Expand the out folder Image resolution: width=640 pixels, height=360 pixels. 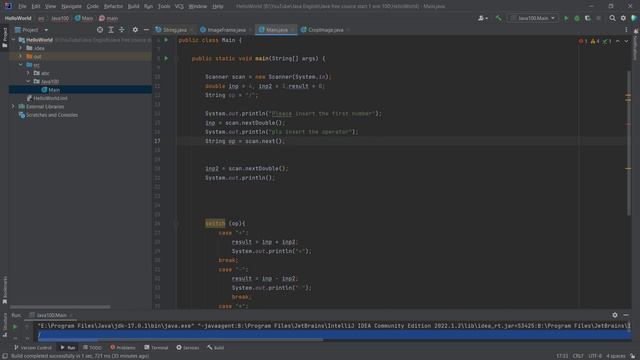[21, 56]
